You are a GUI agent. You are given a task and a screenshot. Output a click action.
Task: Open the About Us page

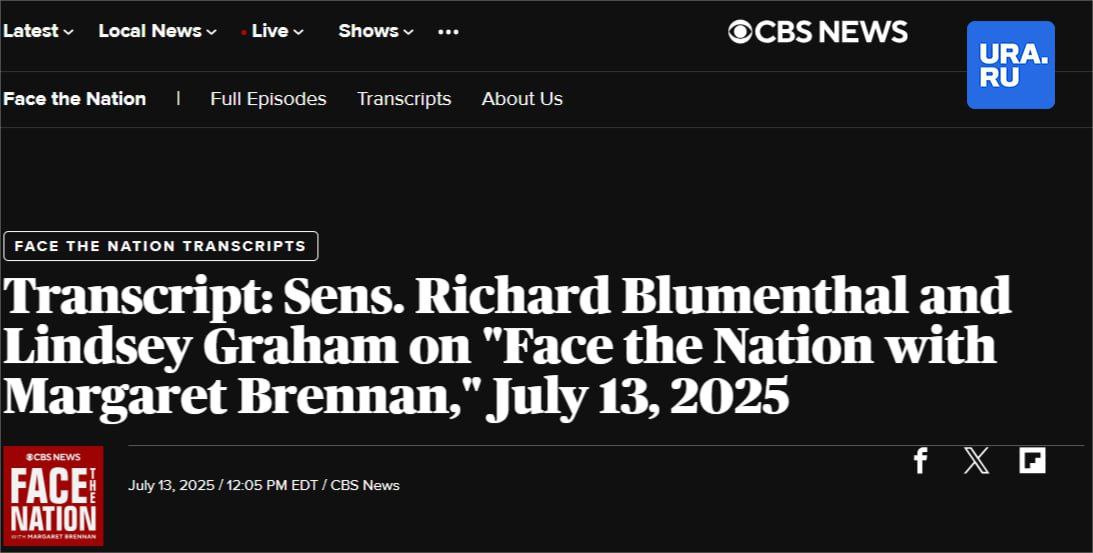pyautogui.click(x=522, y=99)
